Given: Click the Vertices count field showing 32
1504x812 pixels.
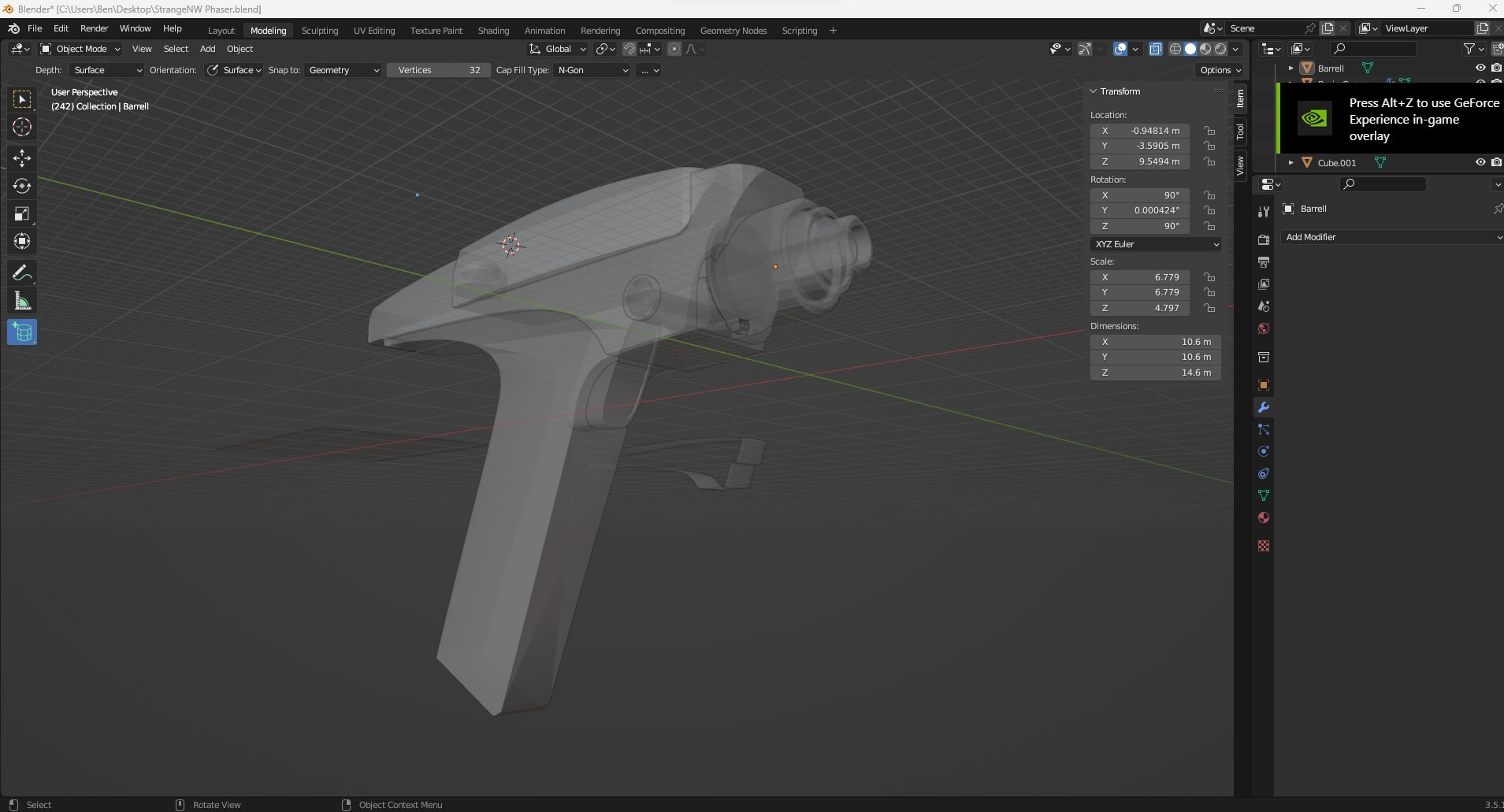Looking at the screenshot, I should click(x=438, y=70).
